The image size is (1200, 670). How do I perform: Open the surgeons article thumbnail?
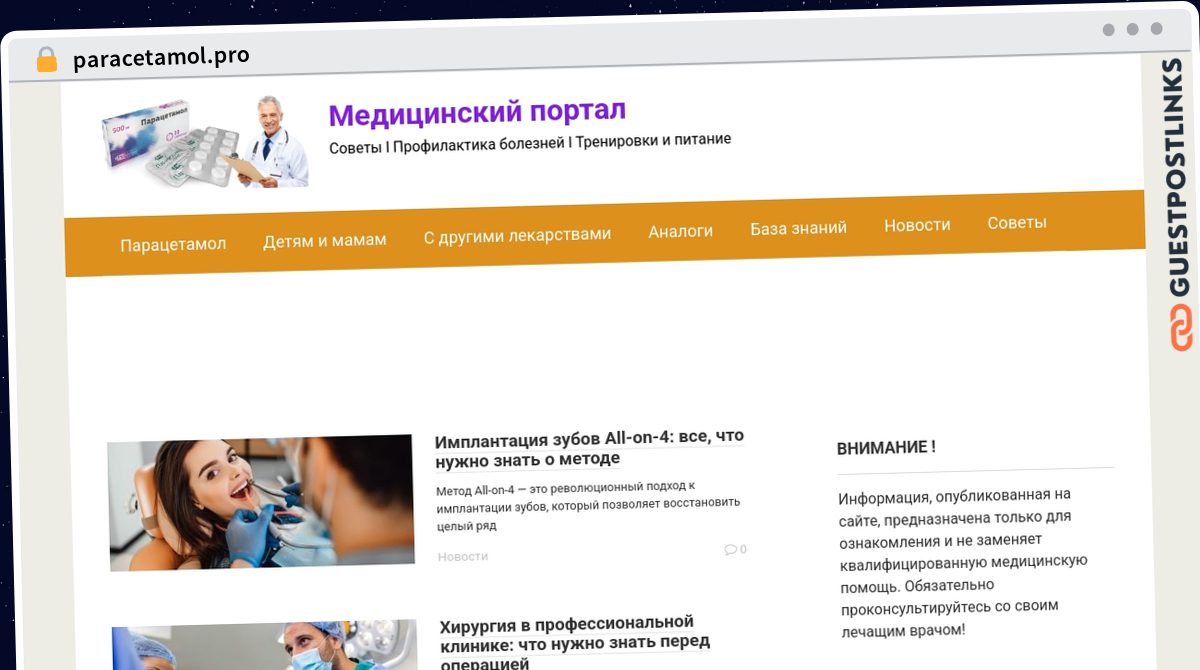(265, 645)
